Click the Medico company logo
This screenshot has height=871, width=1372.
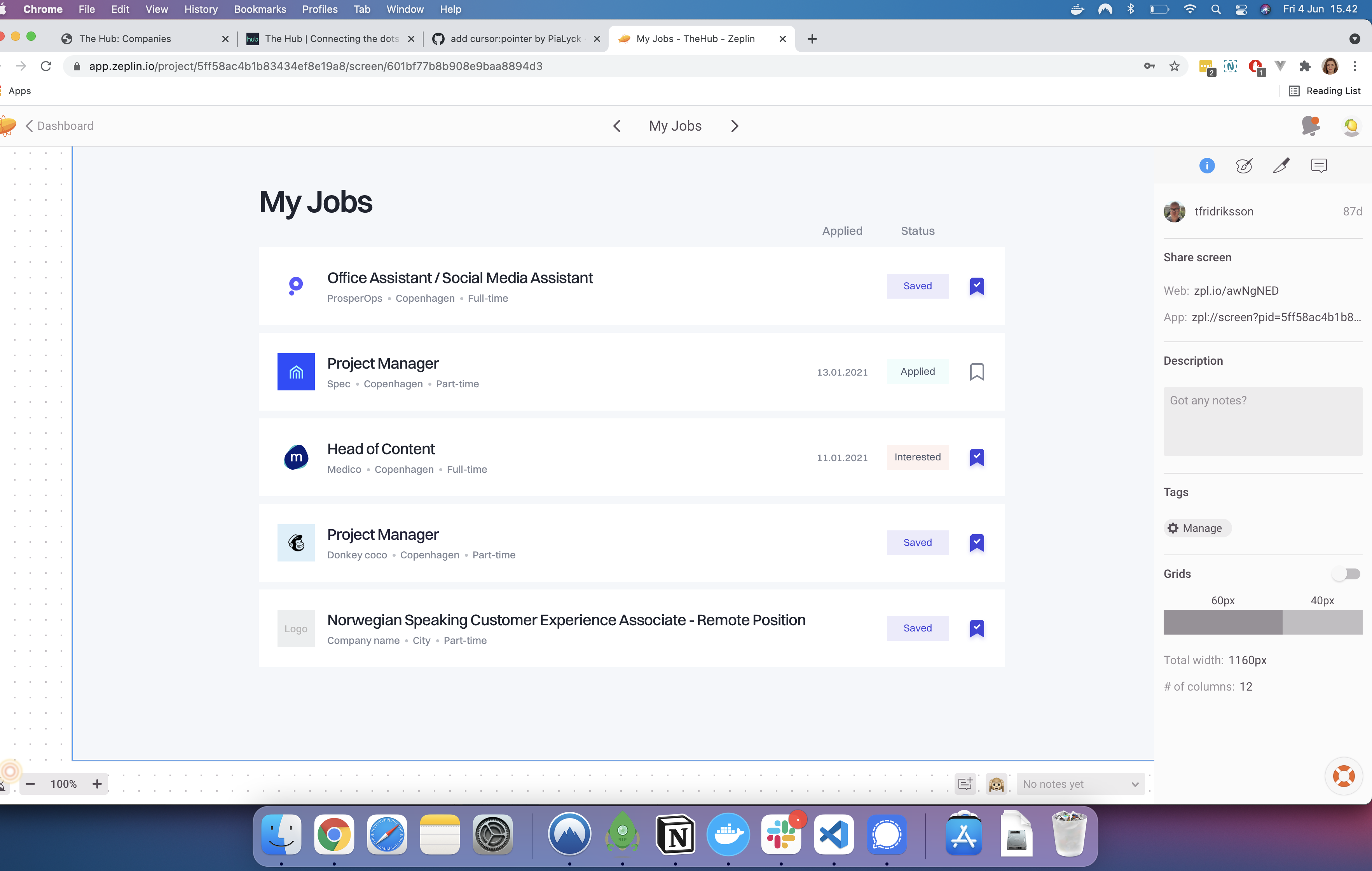click(x=296, y=457)
